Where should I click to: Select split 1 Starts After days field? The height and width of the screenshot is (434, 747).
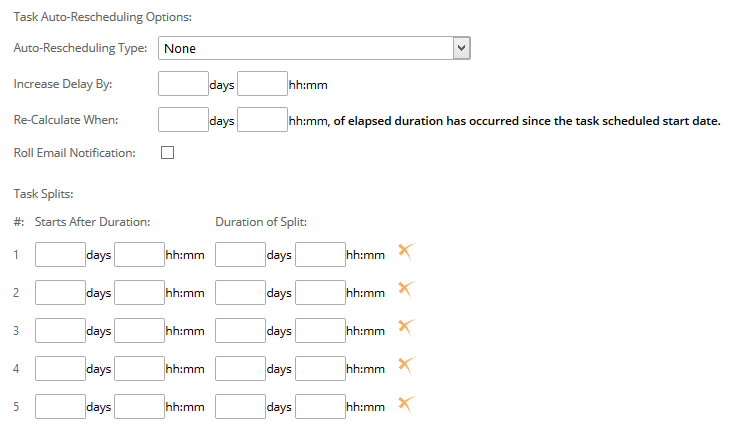point(61,254)
